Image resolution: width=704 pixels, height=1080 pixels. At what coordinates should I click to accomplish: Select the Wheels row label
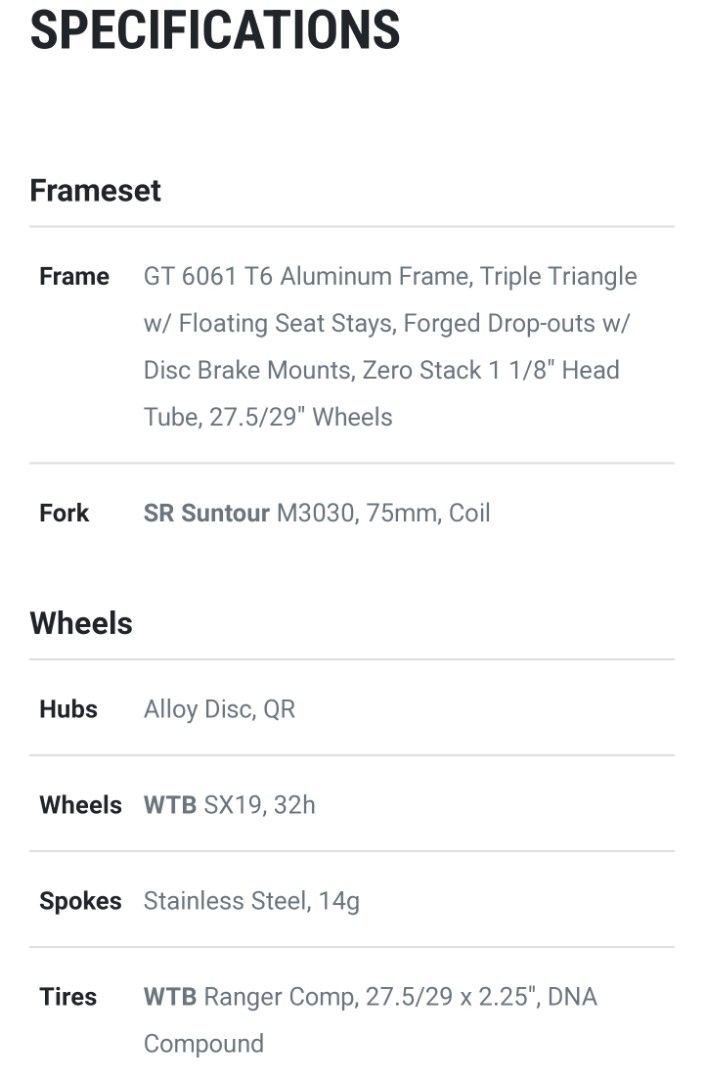[x=81, y=805]
